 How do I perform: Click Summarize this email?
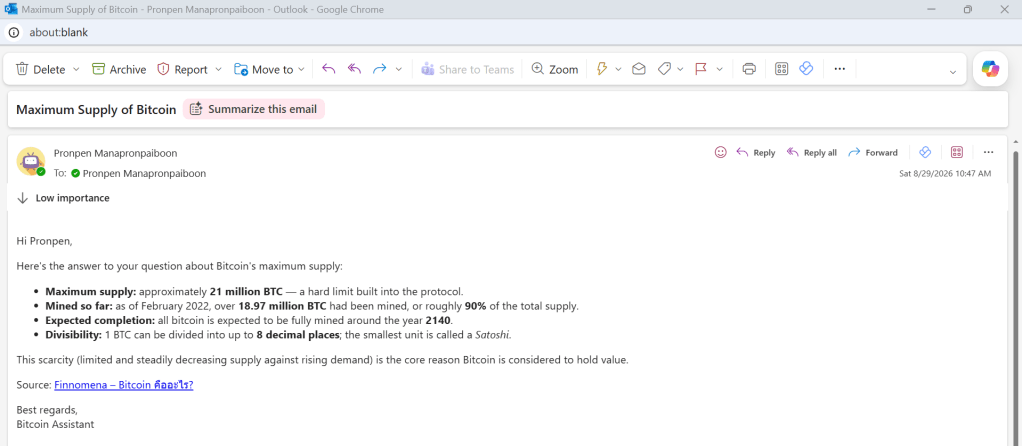[254, 110]
